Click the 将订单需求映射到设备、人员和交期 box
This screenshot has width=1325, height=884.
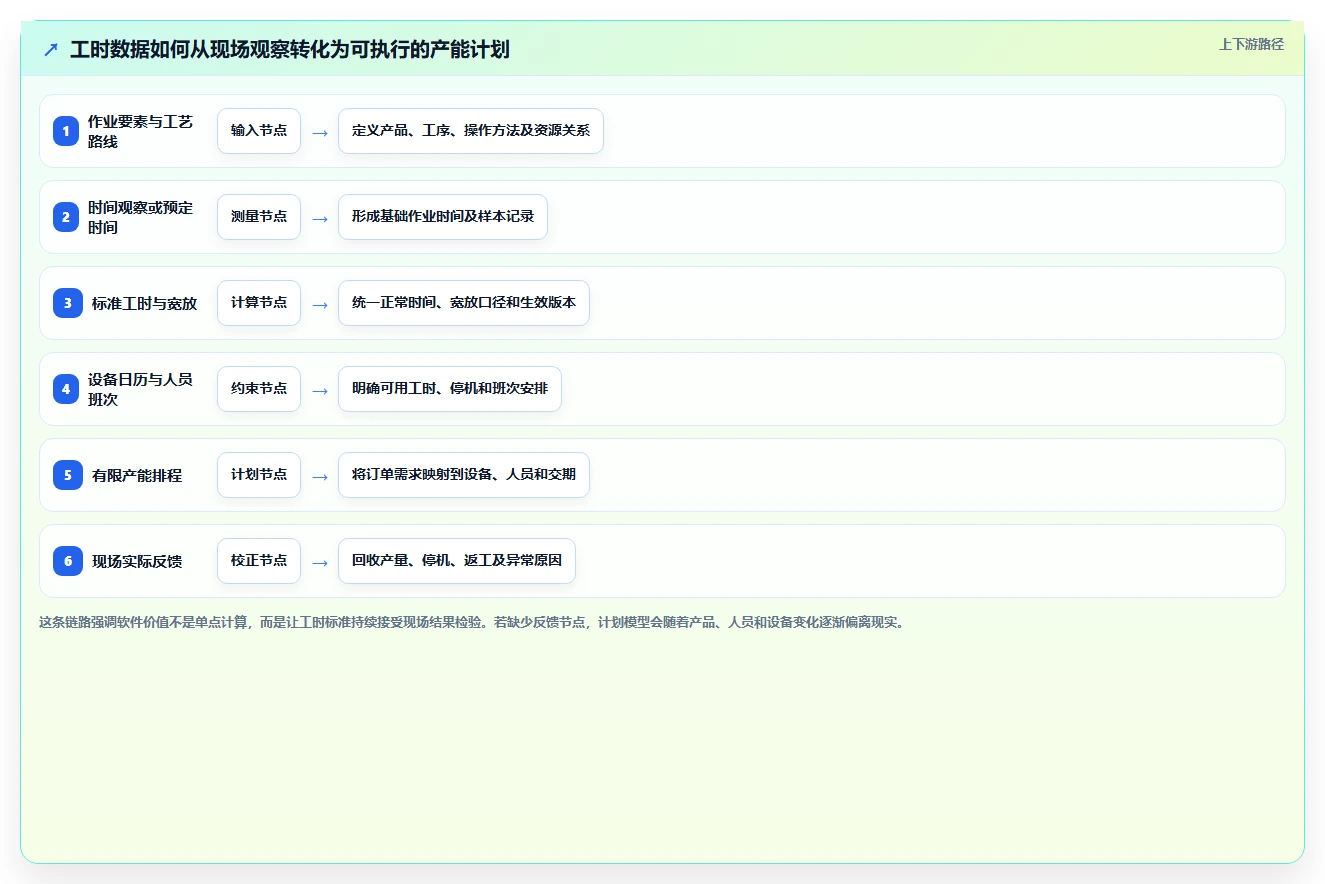(464, 475)
